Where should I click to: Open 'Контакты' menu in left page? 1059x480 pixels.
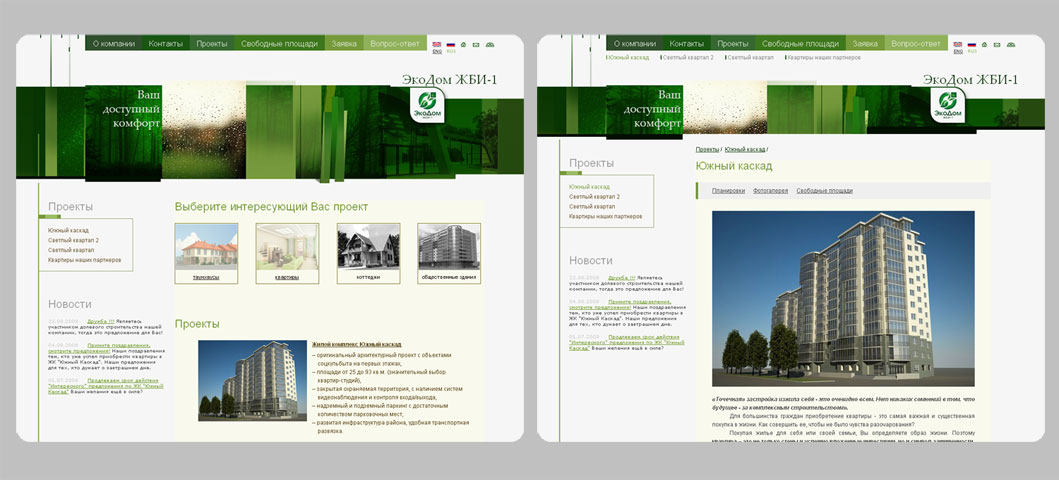165,43
